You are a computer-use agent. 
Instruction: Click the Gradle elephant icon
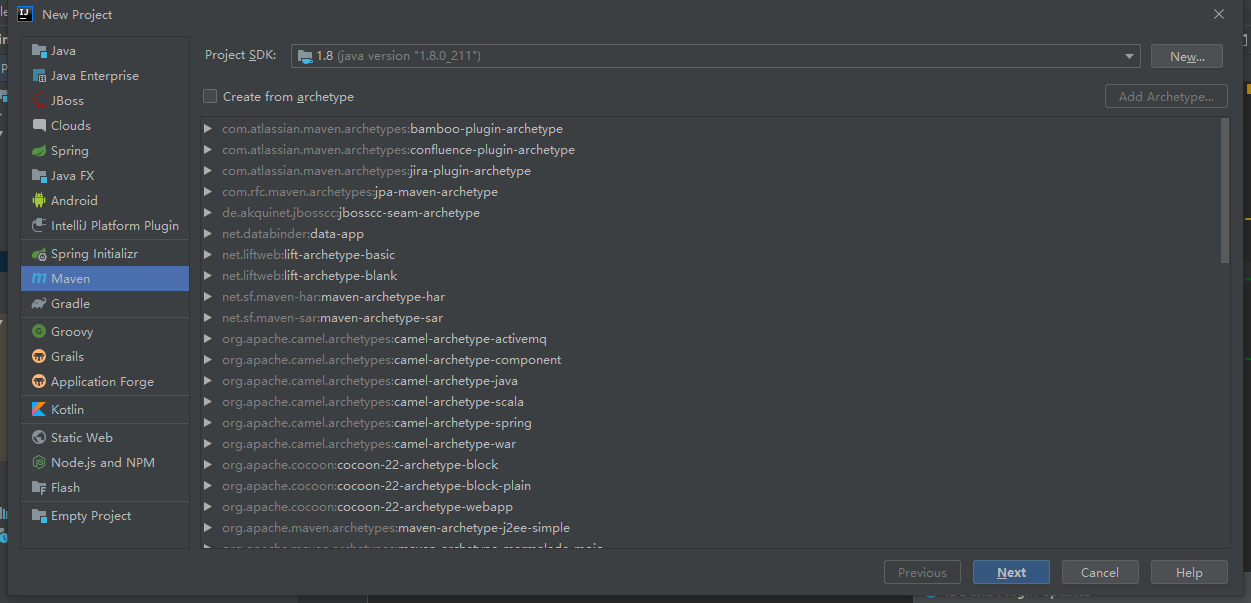coord(39,304)
